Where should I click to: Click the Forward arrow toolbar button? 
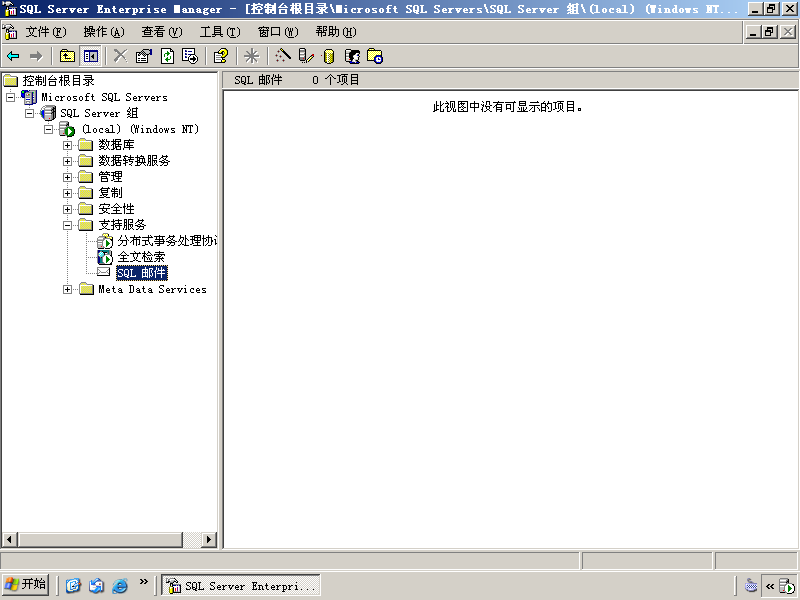(36, 56)
